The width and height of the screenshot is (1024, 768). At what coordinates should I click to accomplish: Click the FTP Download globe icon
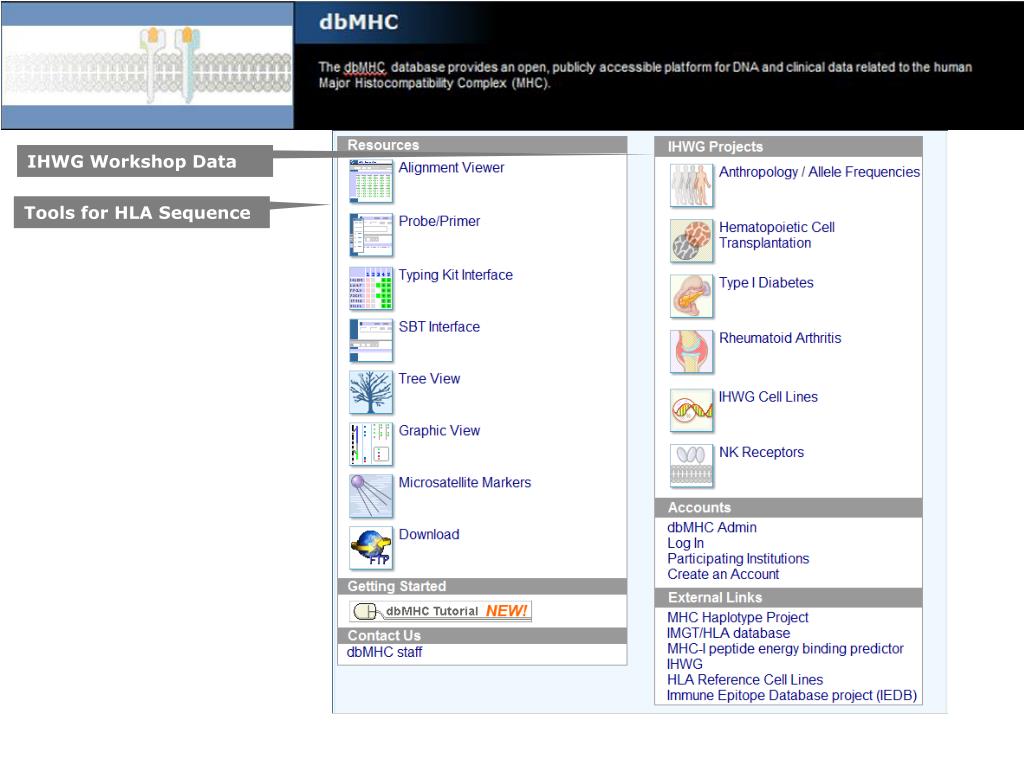point(371,548)
